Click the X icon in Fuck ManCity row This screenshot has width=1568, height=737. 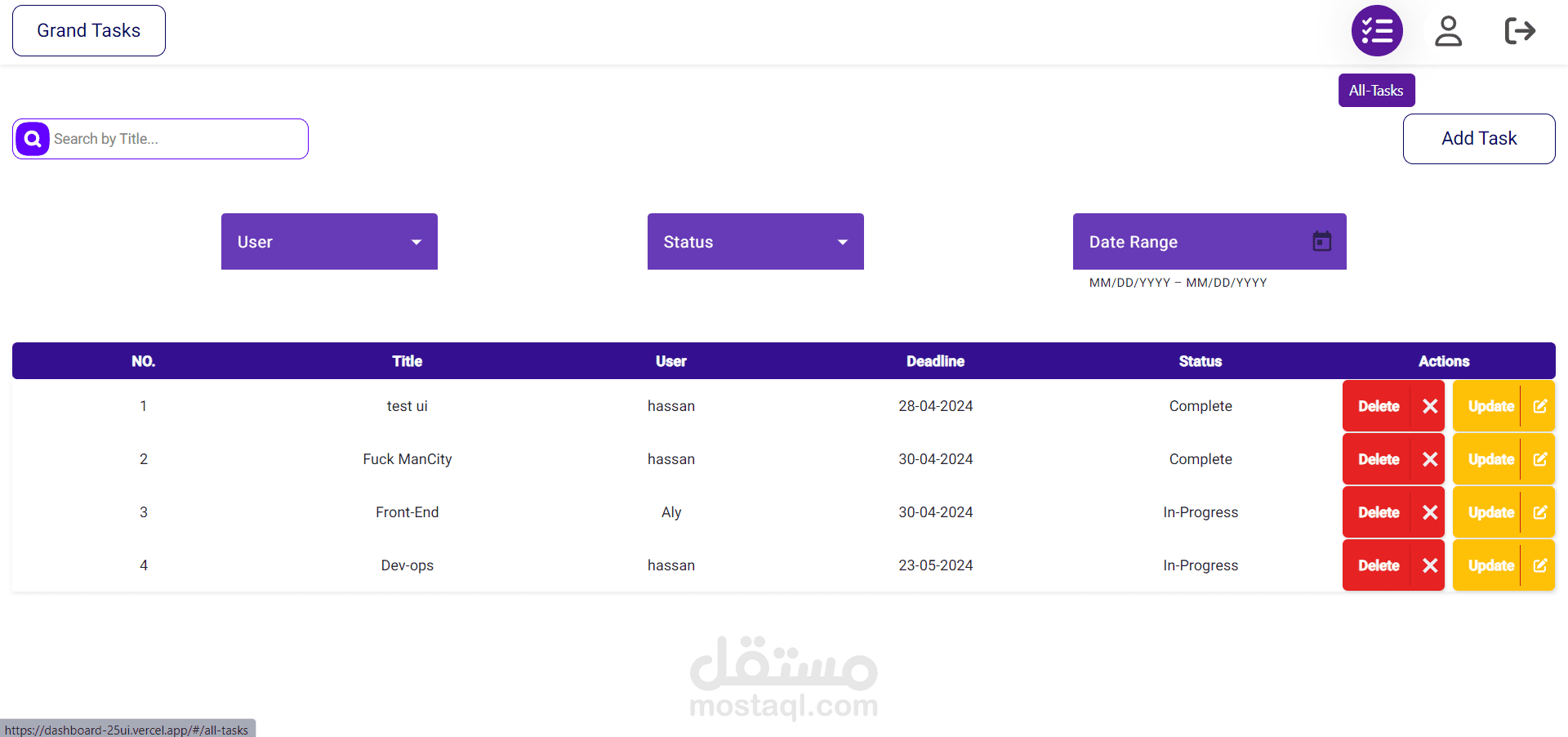pos(1430,459)
